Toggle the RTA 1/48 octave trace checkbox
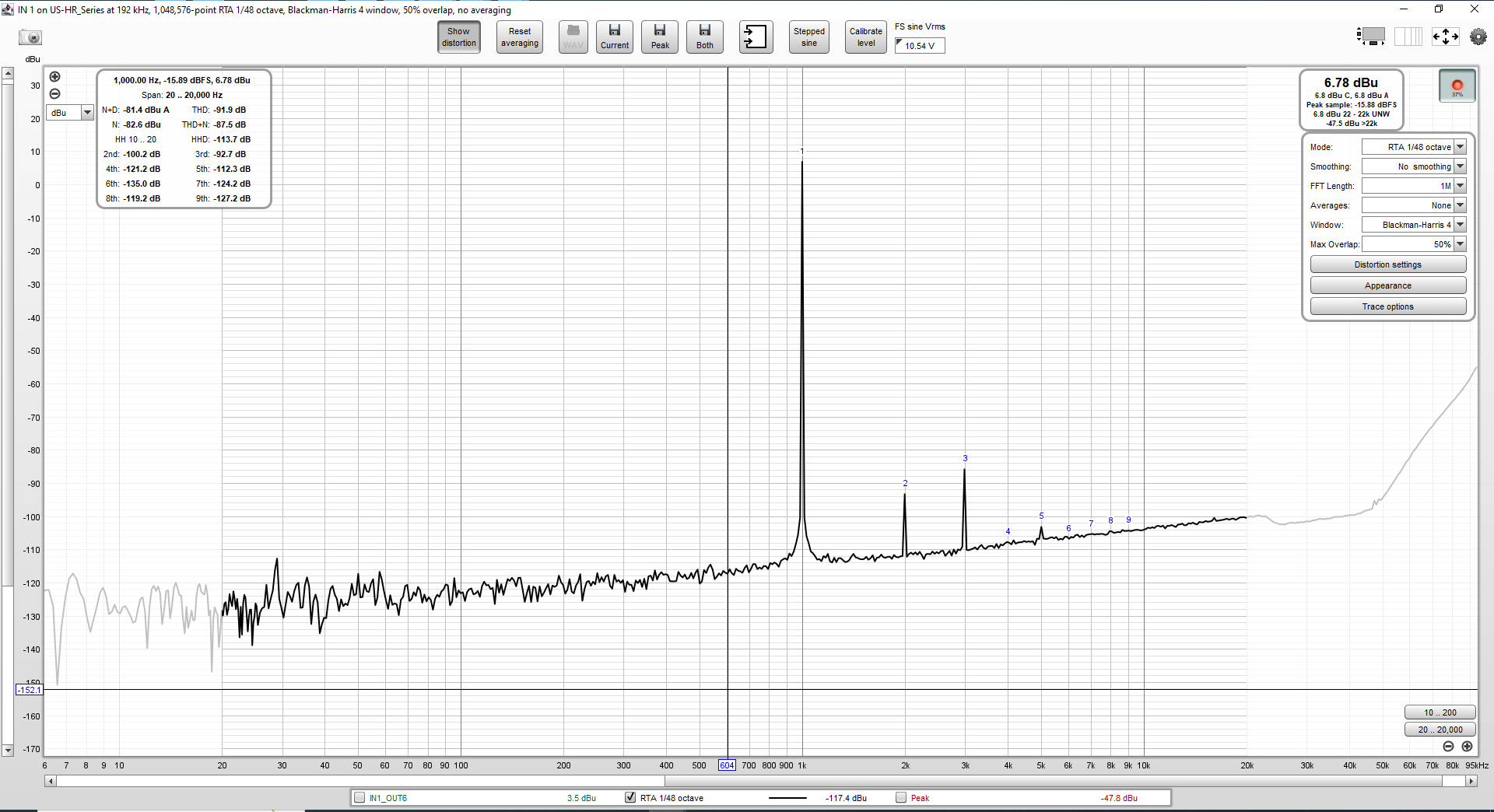The image size is (1494, 812). point(630,797)
